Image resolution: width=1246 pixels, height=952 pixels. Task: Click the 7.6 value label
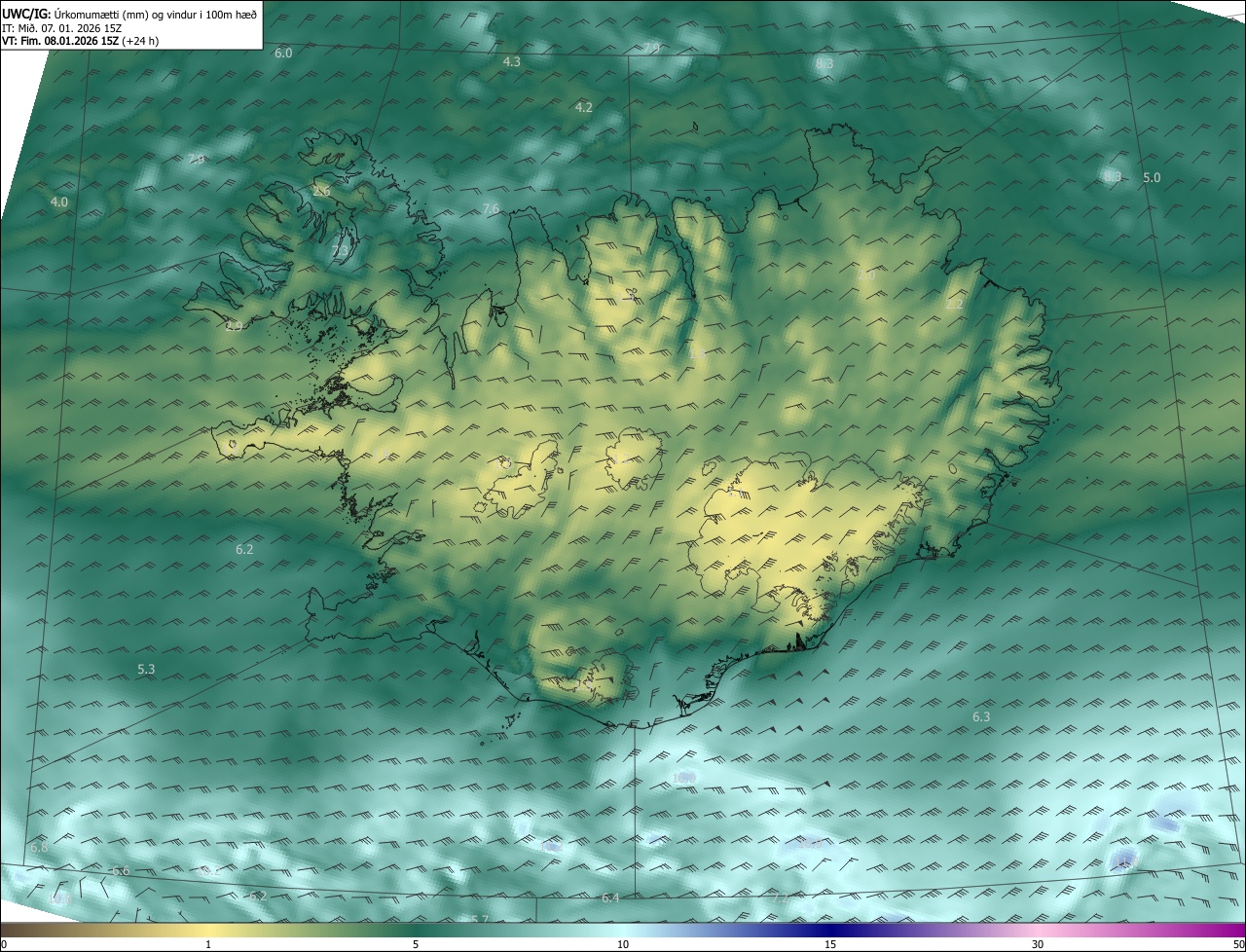coord(491,209)
